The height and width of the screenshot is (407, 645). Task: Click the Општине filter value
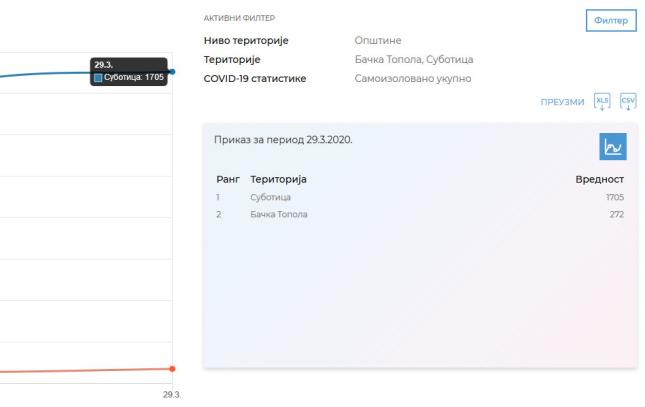378,42
